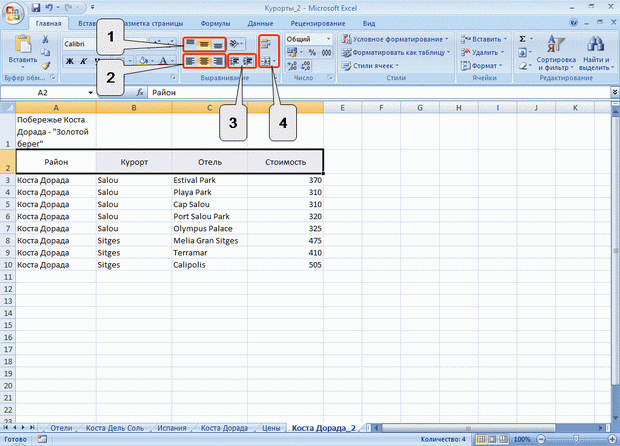
Task: Activate the Format Painter brush
Action: pos(45,66)
